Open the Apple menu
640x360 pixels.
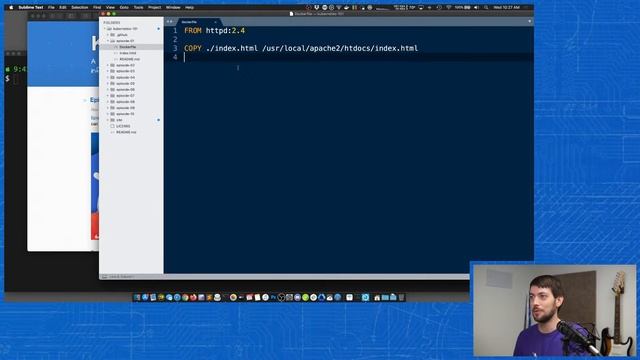[11, 7]
